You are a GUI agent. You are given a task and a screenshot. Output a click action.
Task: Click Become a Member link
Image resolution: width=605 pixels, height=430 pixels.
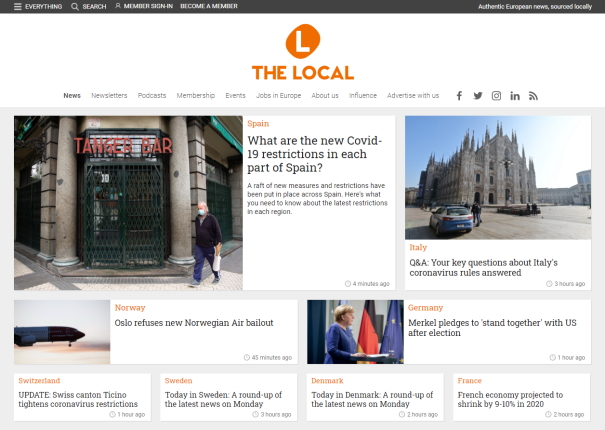click(209, 6)
